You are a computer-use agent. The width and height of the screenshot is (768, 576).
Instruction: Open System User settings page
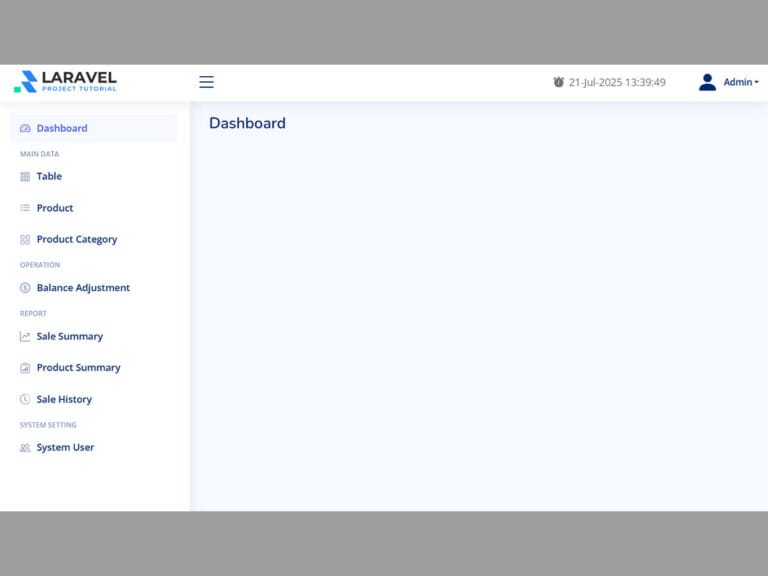pyautogui.click(x=65, y=447)
